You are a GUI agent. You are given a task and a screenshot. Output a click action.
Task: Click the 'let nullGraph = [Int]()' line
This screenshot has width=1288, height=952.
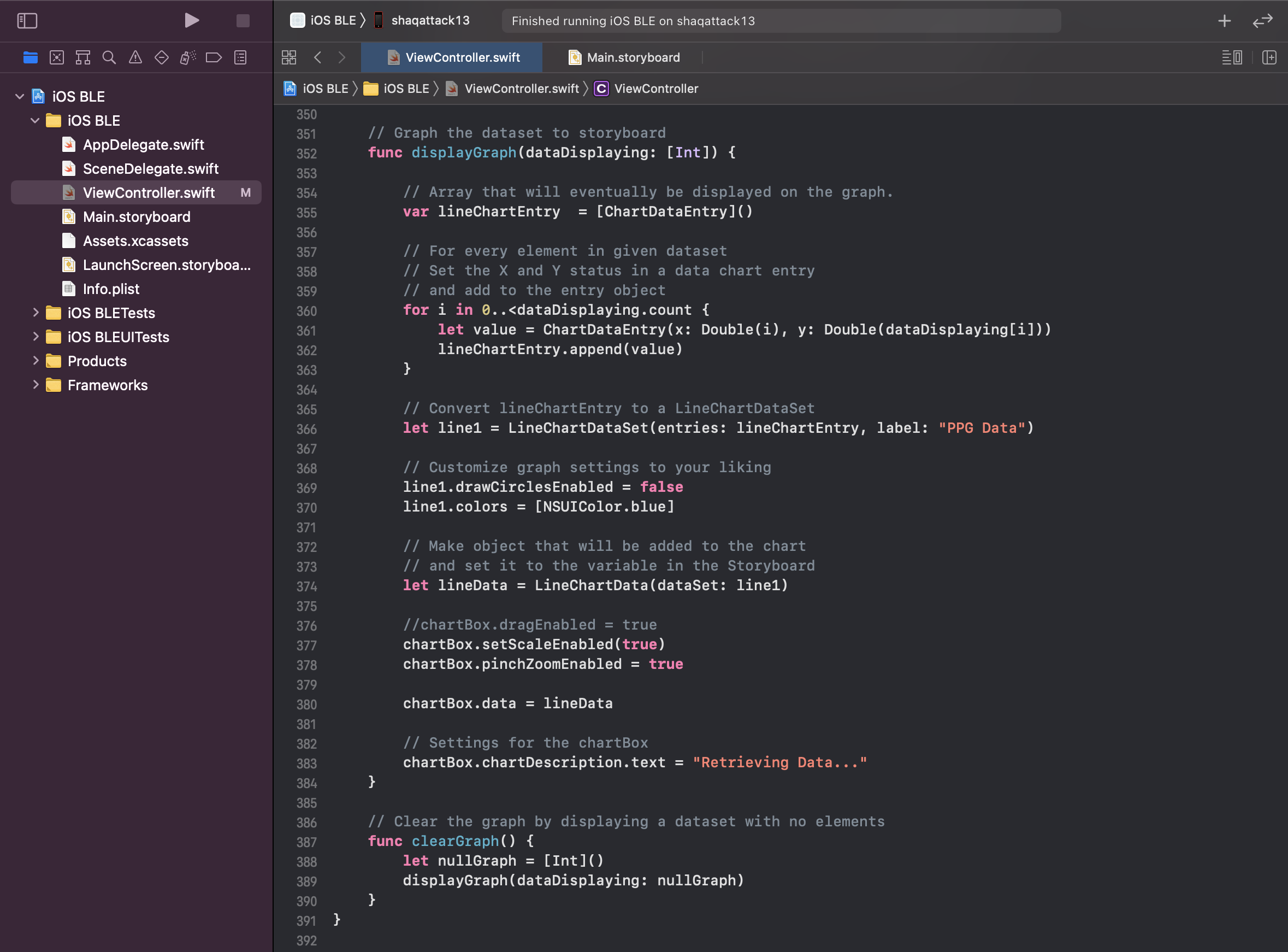coord(504,861)
